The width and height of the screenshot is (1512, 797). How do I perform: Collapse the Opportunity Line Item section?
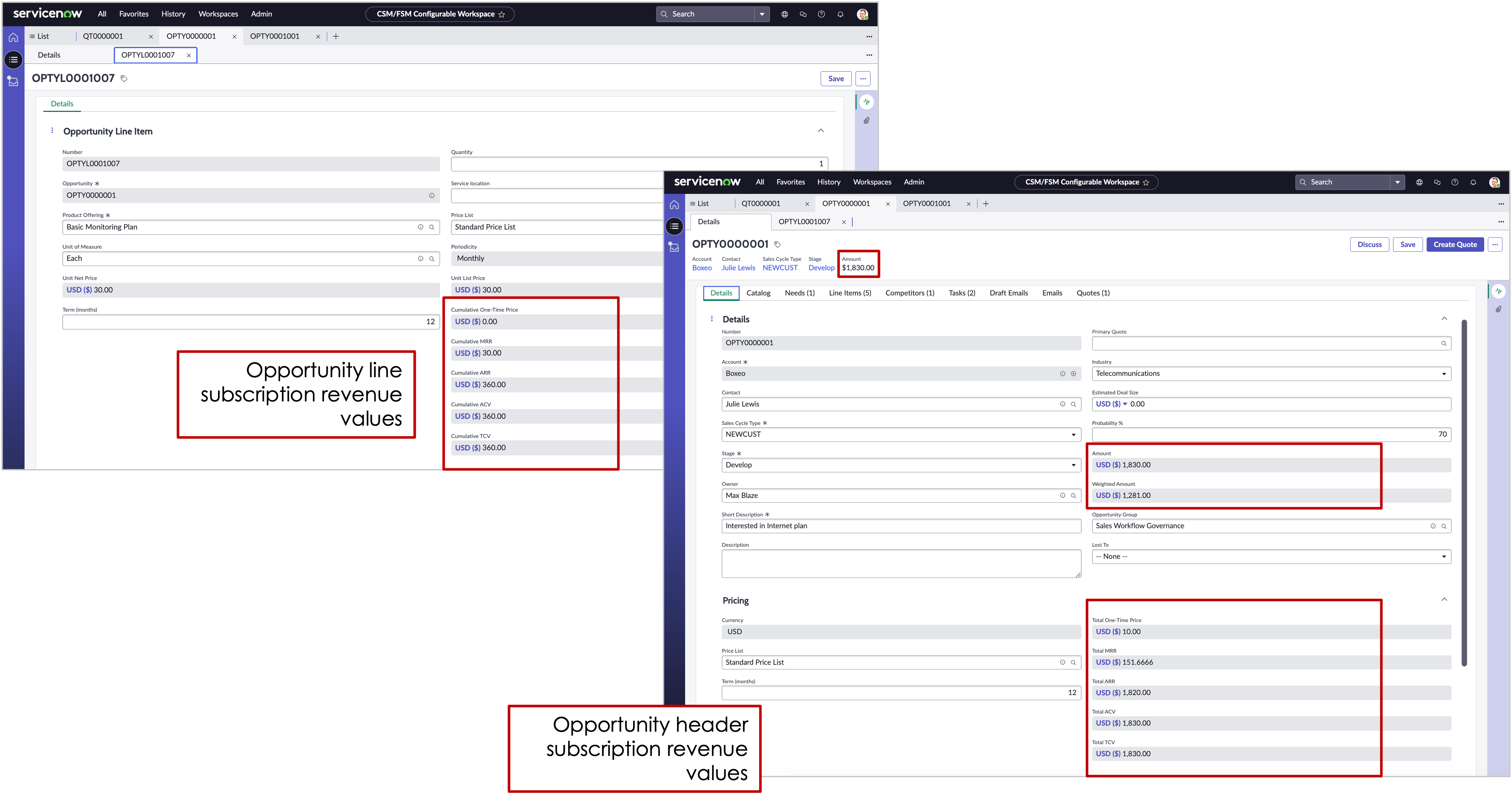tap(821, 131)
